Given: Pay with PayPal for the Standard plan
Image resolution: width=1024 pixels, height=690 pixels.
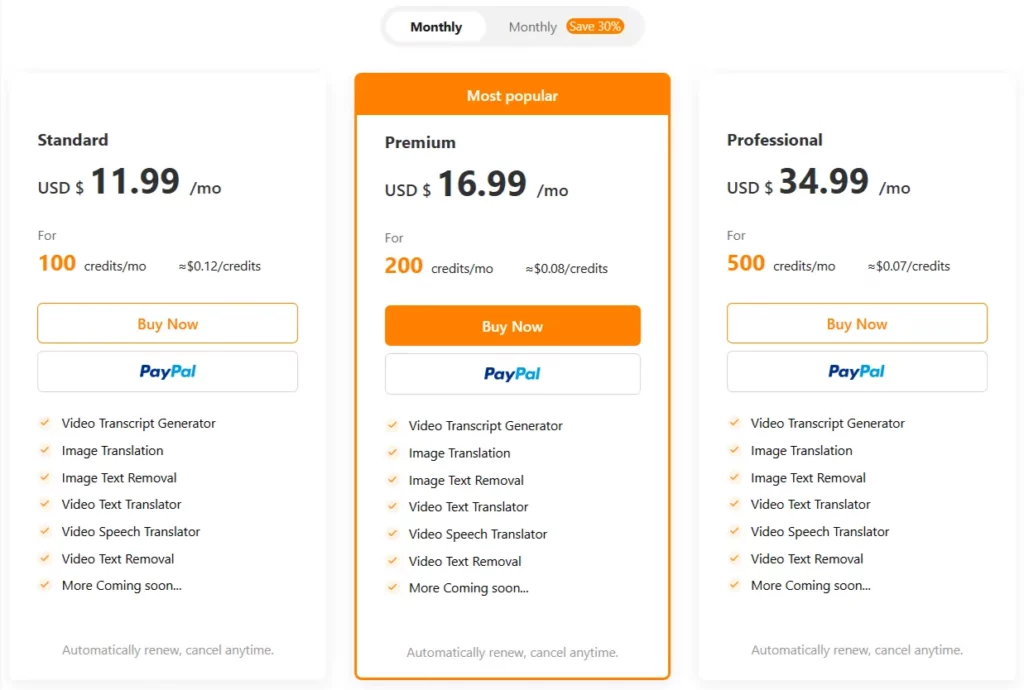Looking at the screenshot, I should pos(167,371).
